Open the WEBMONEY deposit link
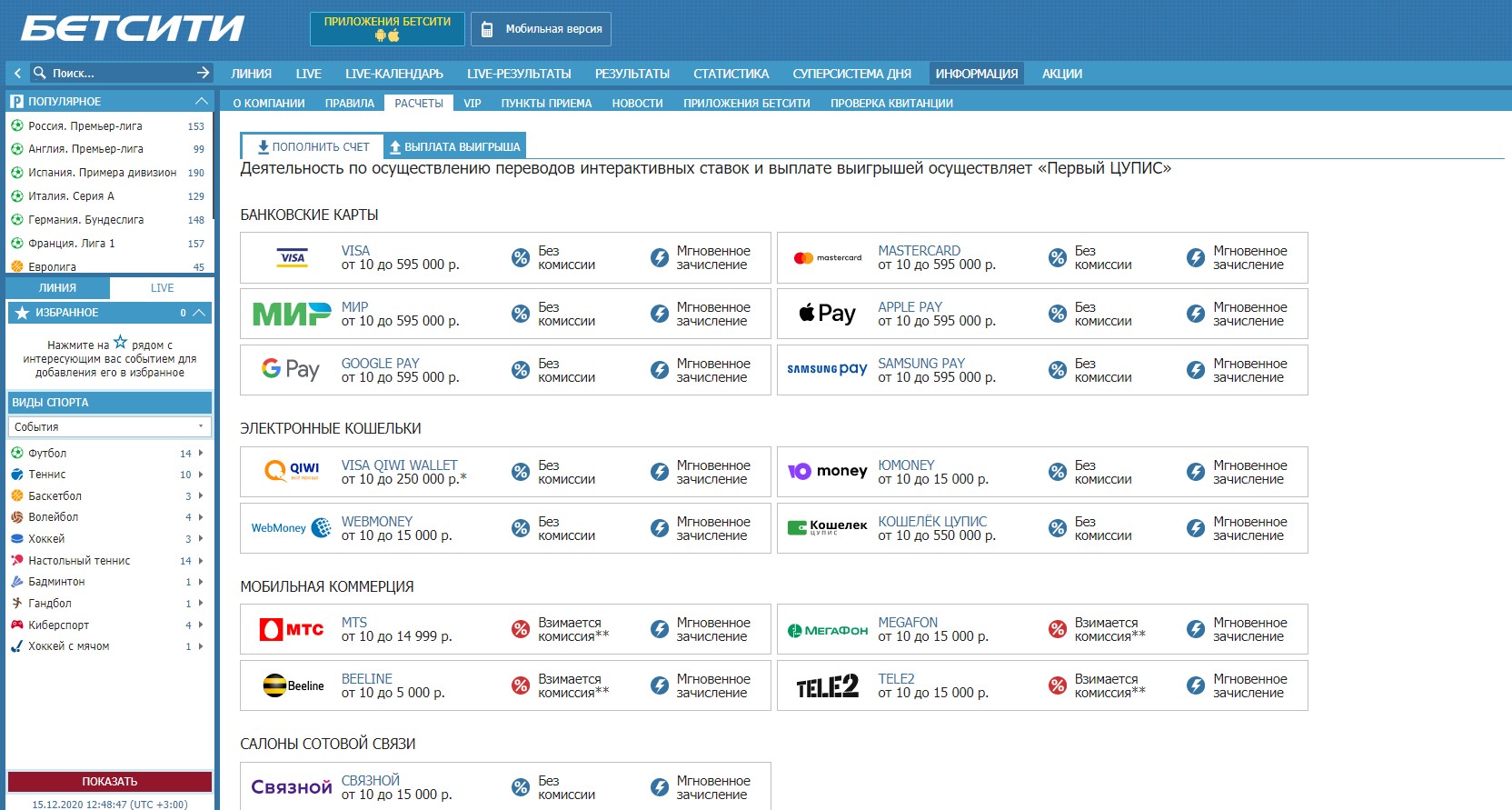The height and width of the screenshot is (810, 1512). click(x=377, y=522)
